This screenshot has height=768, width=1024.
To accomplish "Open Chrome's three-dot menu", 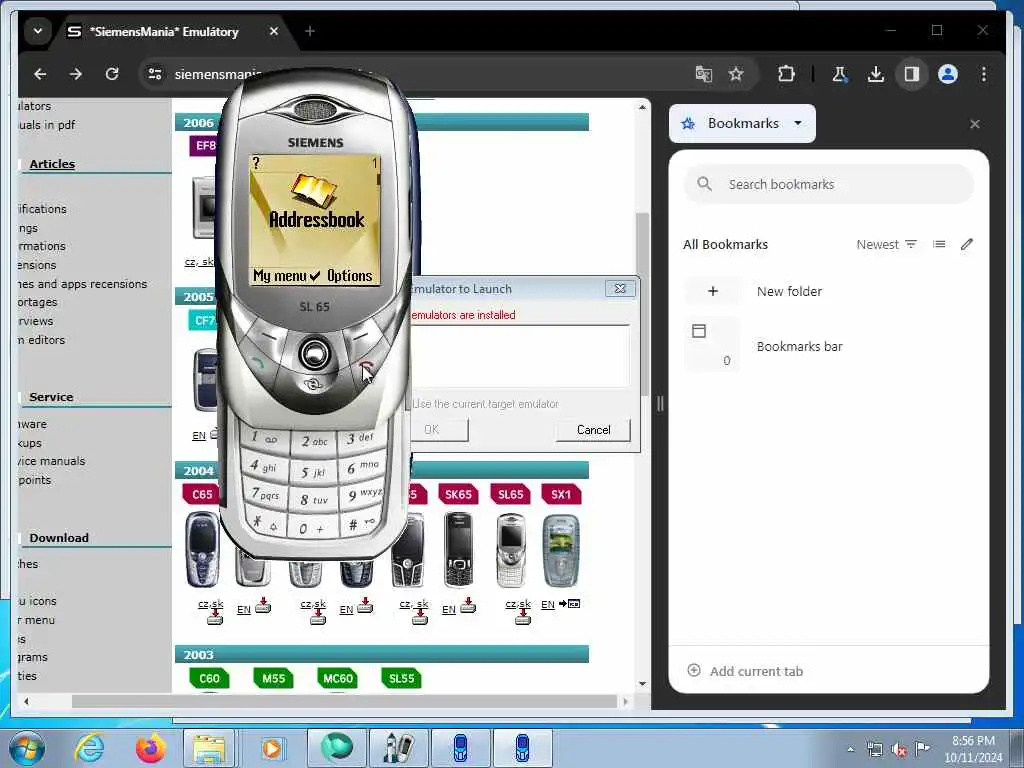I will (984, 74).
